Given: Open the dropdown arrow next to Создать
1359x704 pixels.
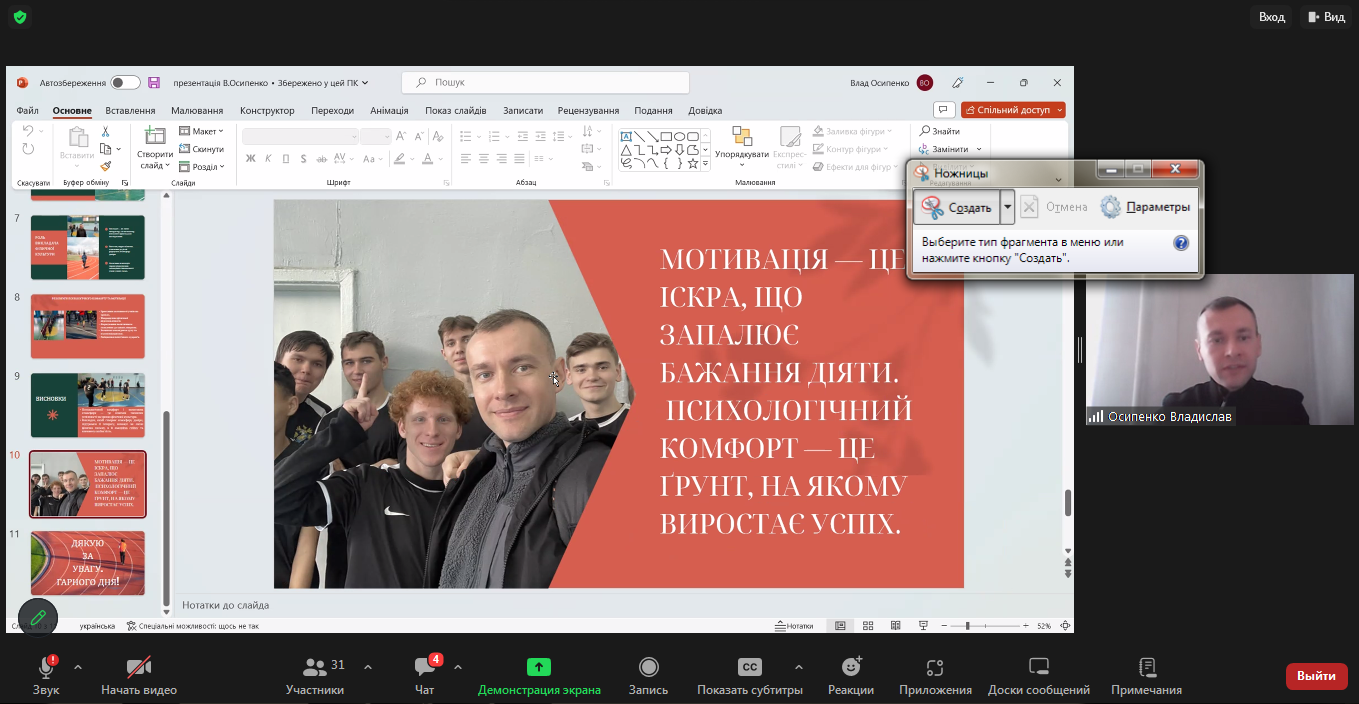Looking at the screenshot, I should tap(1008, 207).
